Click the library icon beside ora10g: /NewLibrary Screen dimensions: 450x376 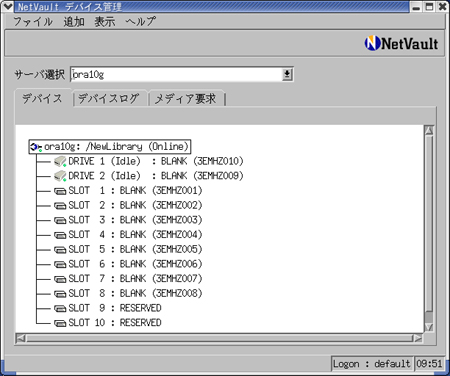[x=36, y=147]
